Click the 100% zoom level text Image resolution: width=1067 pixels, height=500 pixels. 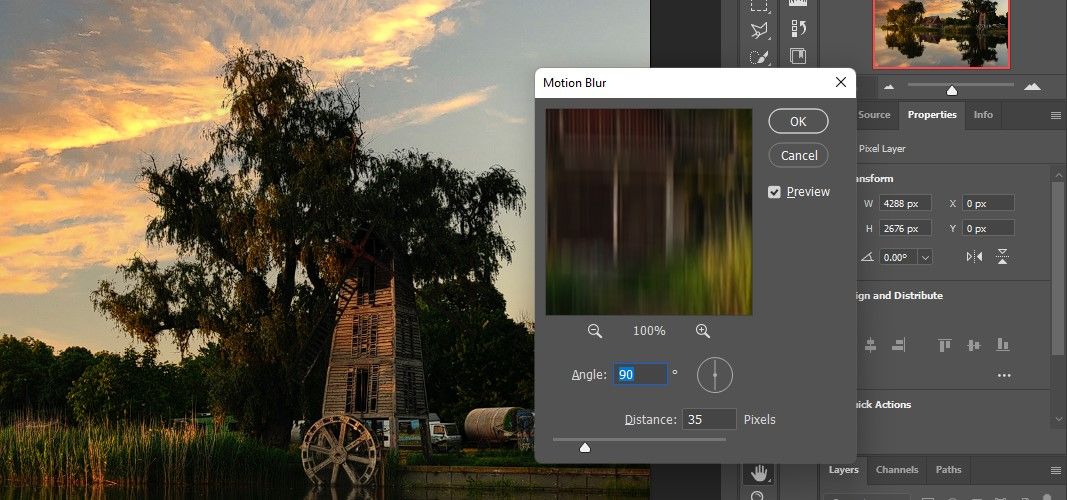pos(649,331)
